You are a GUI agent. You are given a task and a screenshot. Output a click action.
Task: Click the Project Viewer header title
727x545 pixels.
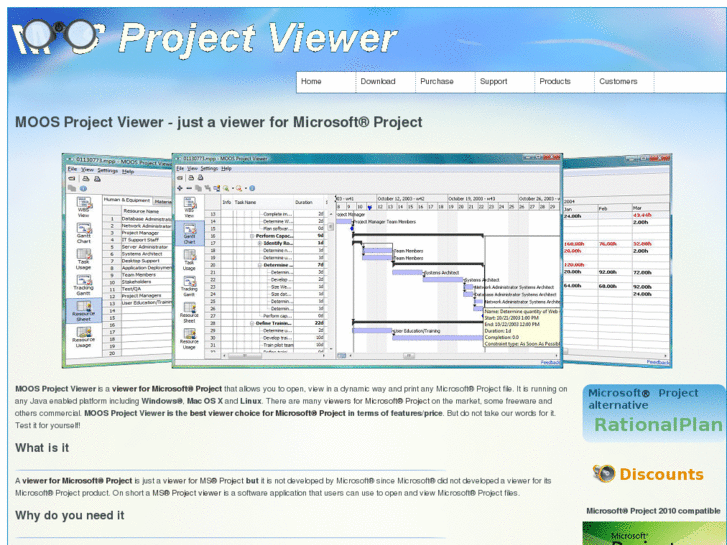tap(258, 38)
